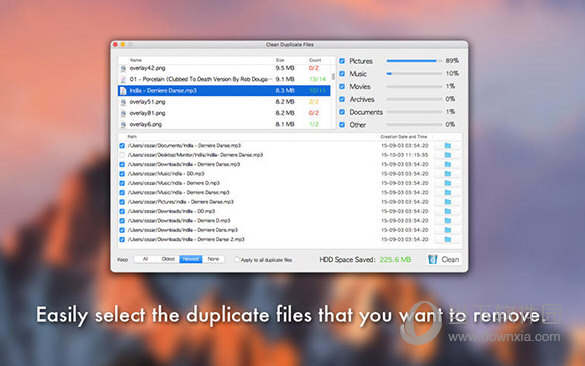Sort file list by the Size column
This screenshot has height=366, width=585.
point(280,60)
